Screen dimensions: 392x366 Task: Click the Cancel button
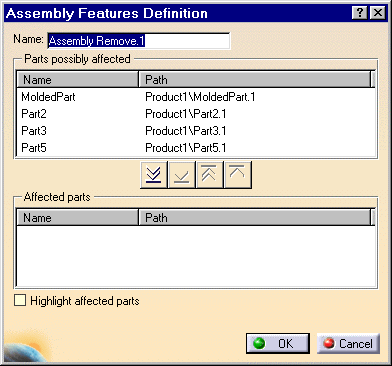click(348, 343)
